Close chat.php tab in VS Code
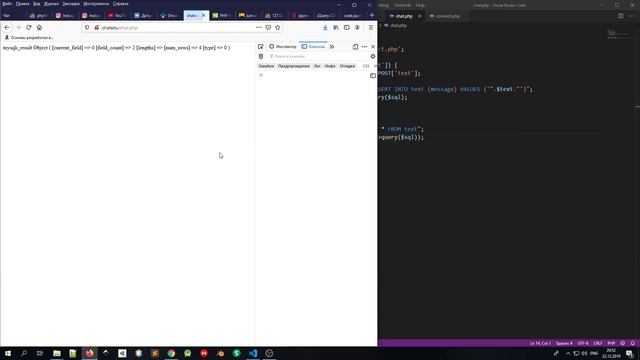Screen dimensions: 640x360 tap(420, 16)
